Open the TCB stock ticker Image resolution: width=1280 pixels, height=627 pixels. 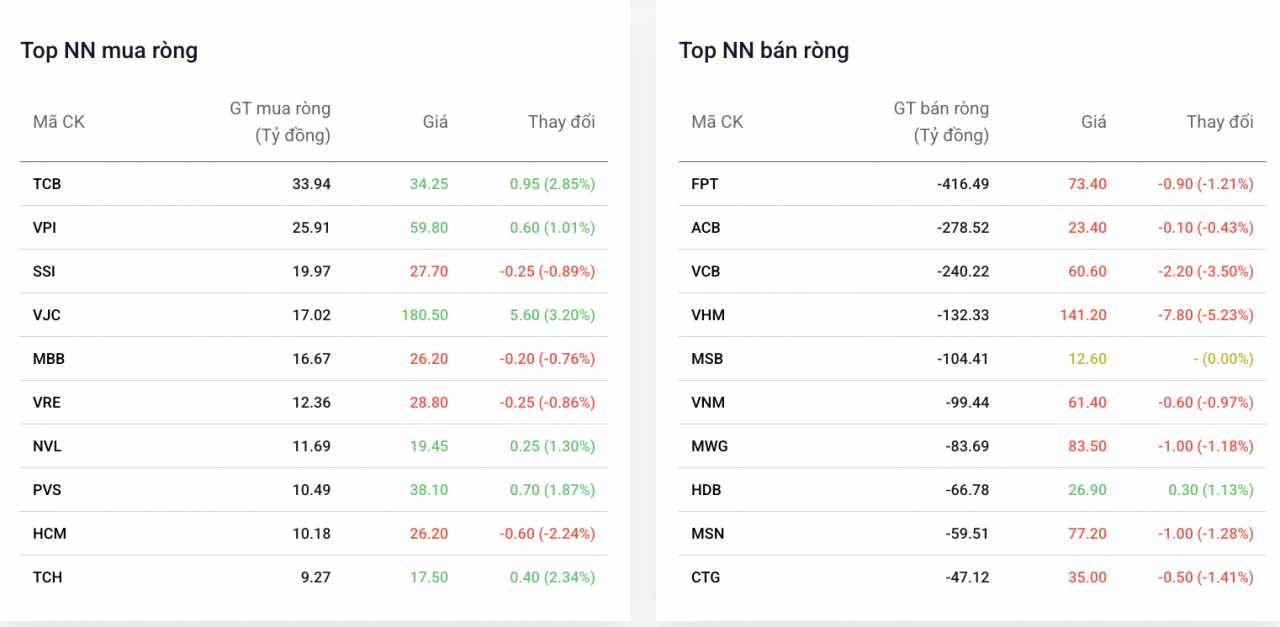pyautogui.click(x=47, y=184)
